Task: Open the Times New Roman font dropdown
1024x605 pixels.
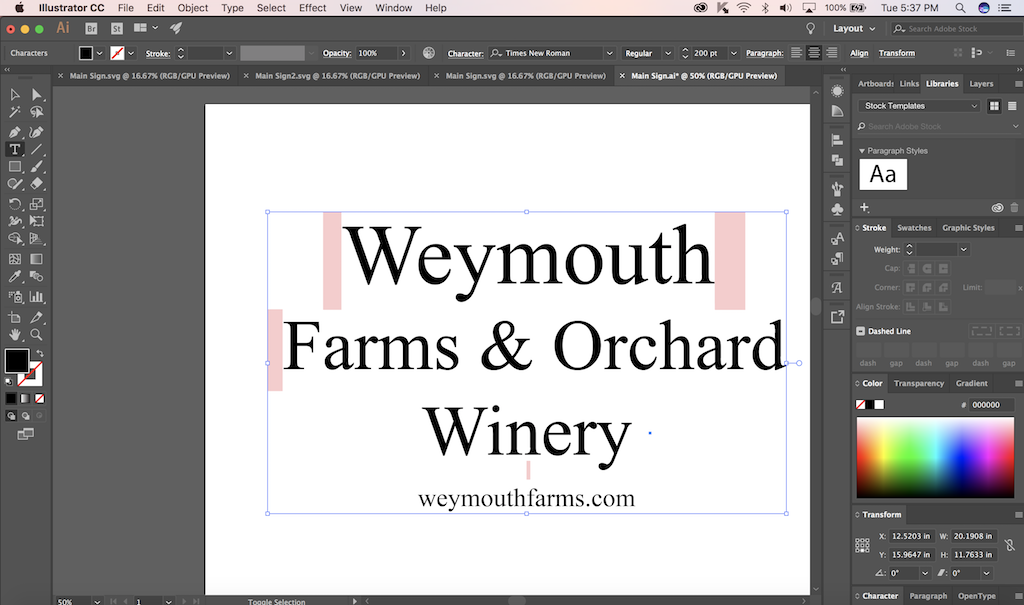Action: pyautogui.click(x=609, y=54)
